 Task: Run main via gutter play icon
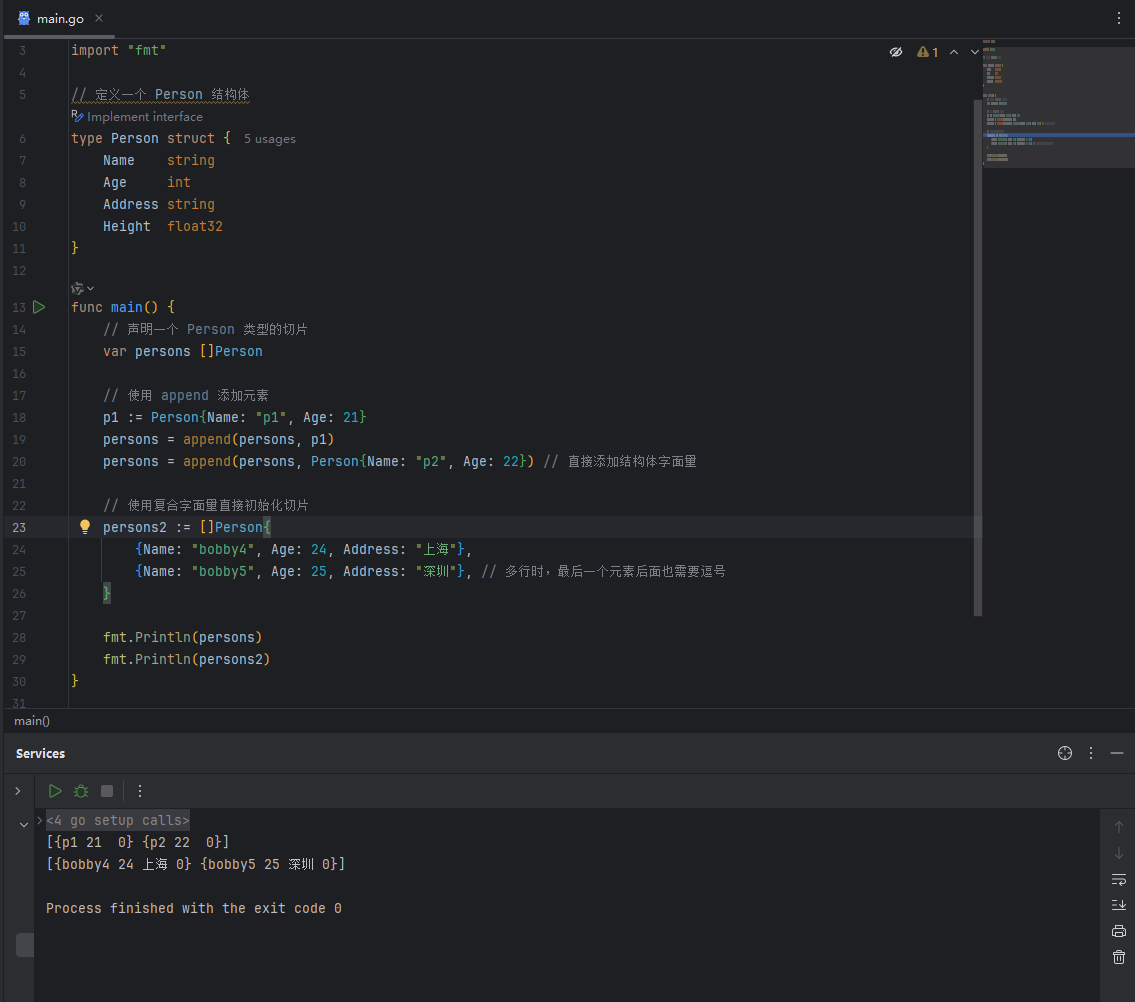(39, 307)
